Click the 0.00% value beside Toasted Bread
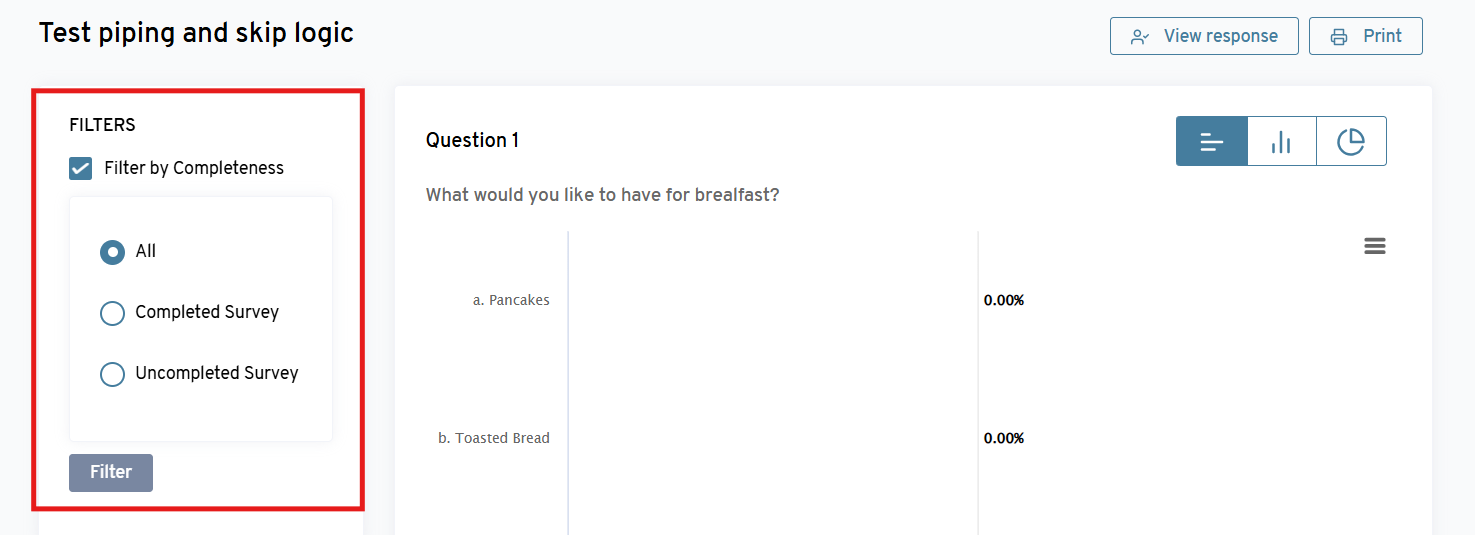The height and width of the screenshot is (535, 1475). click(x=1004, y=438)
